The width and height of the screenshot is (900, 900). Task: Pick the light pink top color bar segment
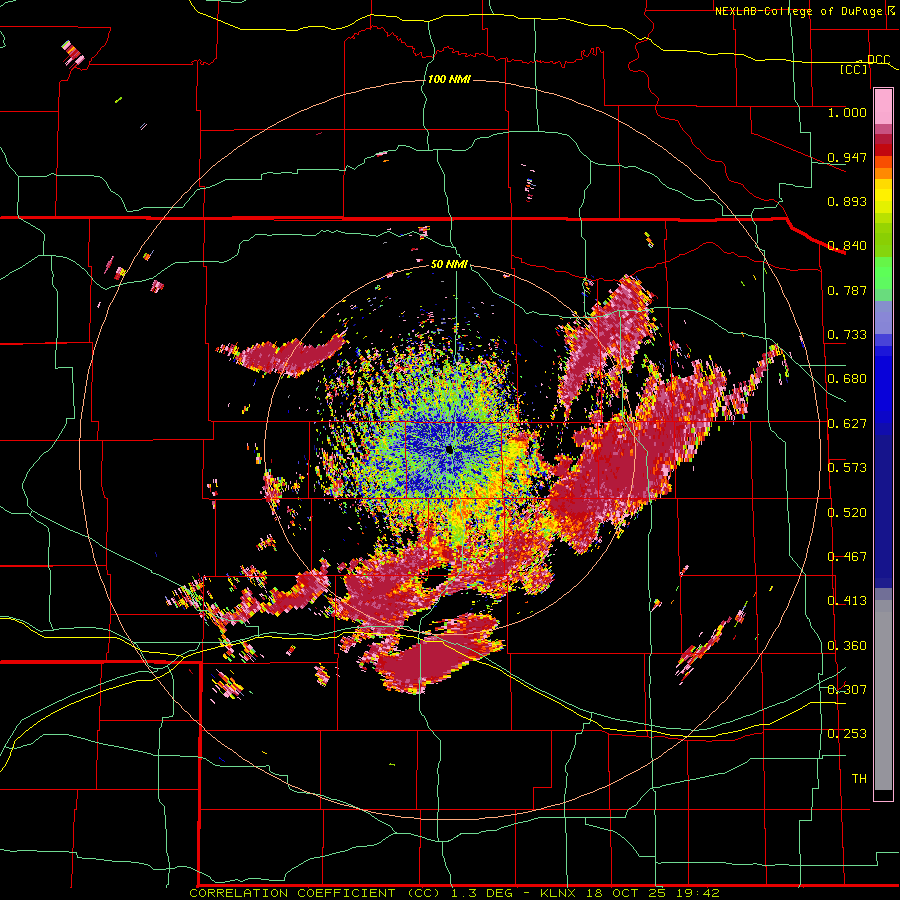tap(883, 107)
